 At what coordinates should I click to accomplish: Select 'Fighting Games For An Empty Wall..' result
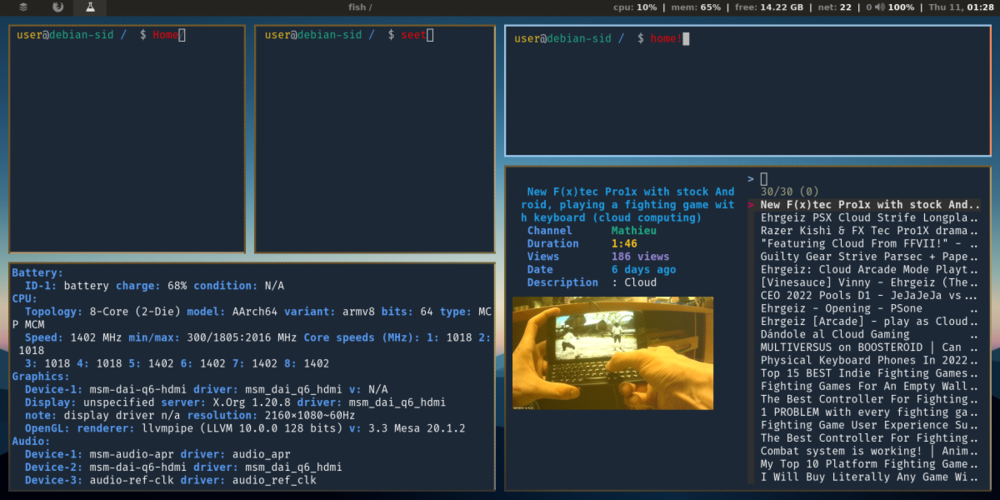point(869,386)
